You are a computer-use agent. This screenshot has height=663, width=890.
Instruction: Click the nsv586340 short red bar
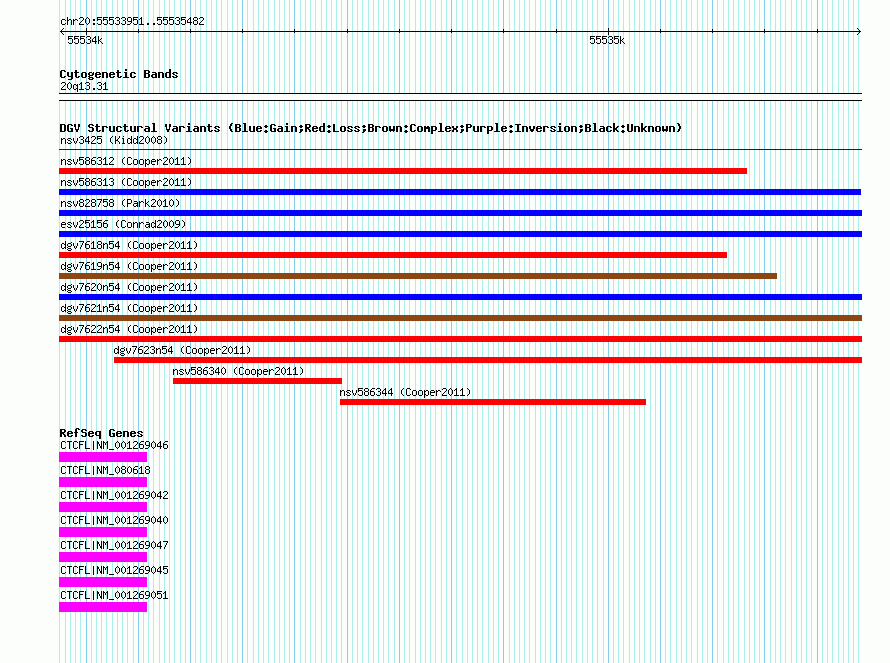pos(257,381)
